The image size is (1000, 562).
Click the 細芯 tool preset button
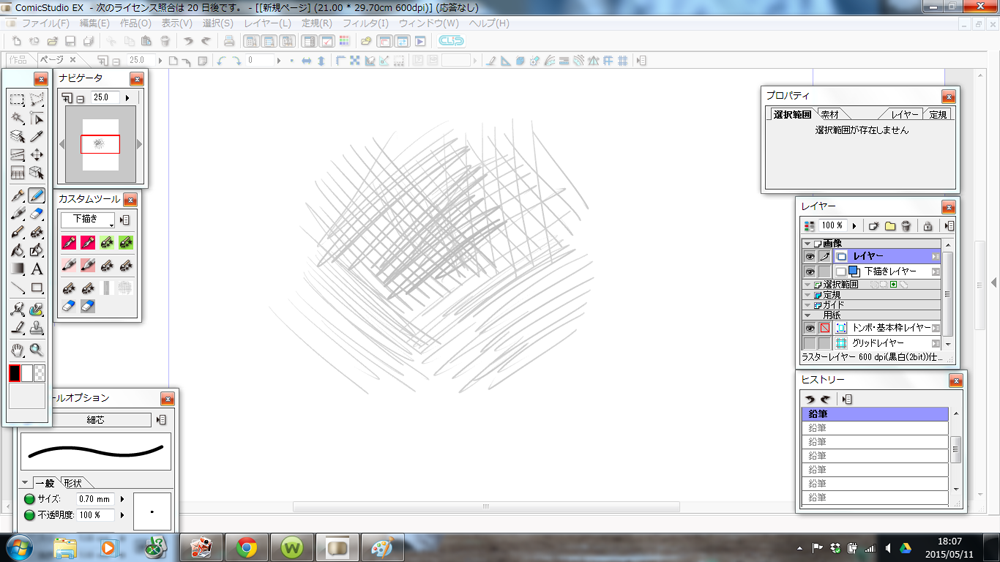[95, 420]
